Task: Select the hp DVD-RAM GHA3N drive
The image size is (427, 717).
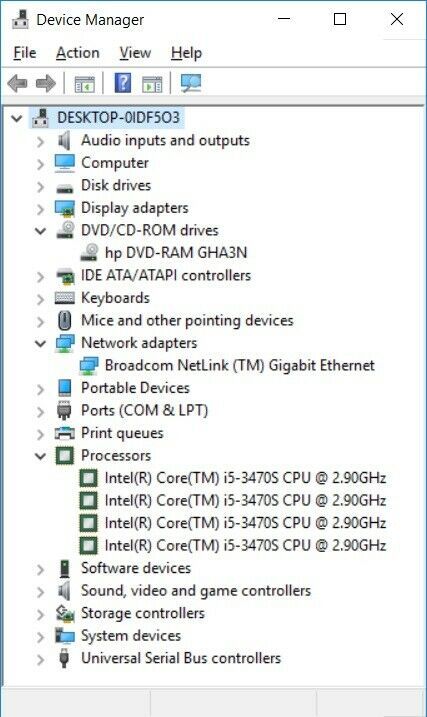Action: tap(176, 253)
